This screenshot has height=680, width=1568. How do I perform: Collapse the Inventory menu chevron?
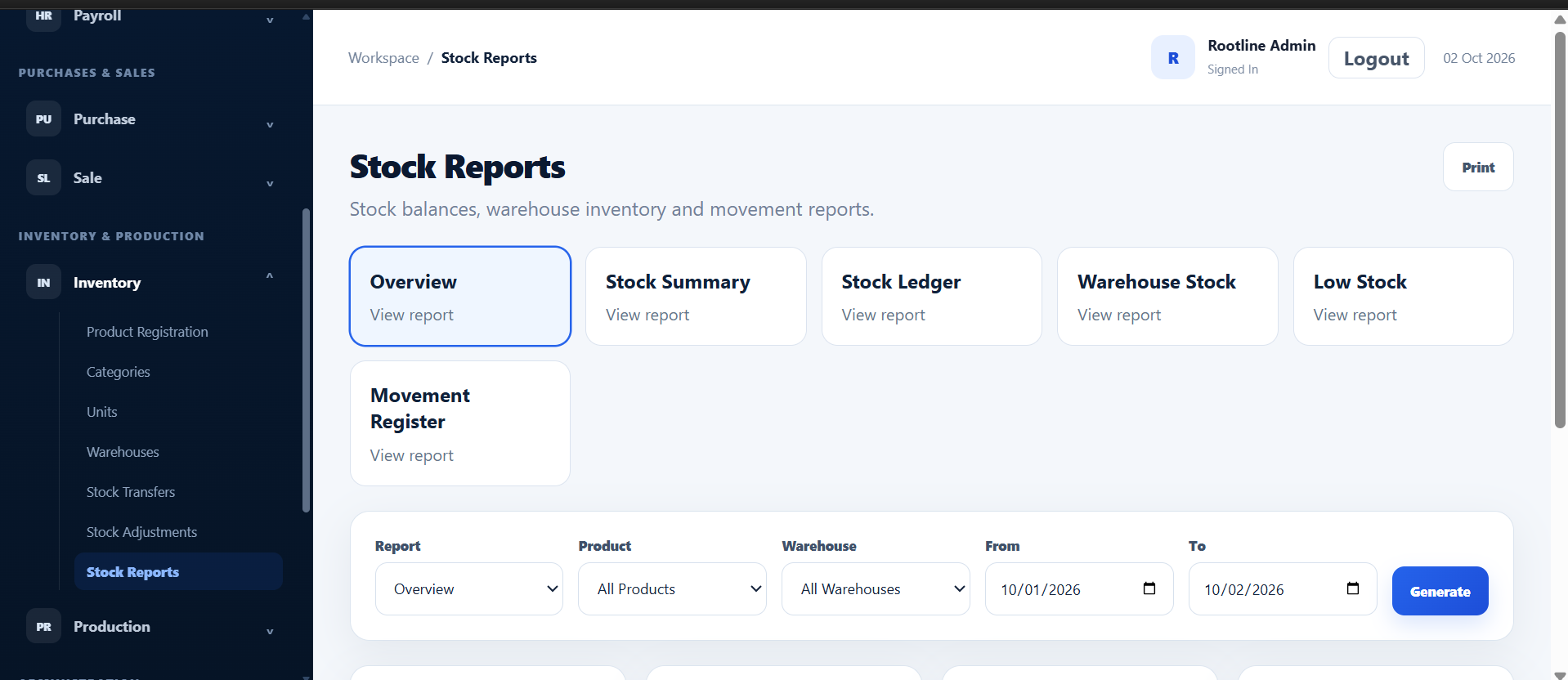coord(270,276)
